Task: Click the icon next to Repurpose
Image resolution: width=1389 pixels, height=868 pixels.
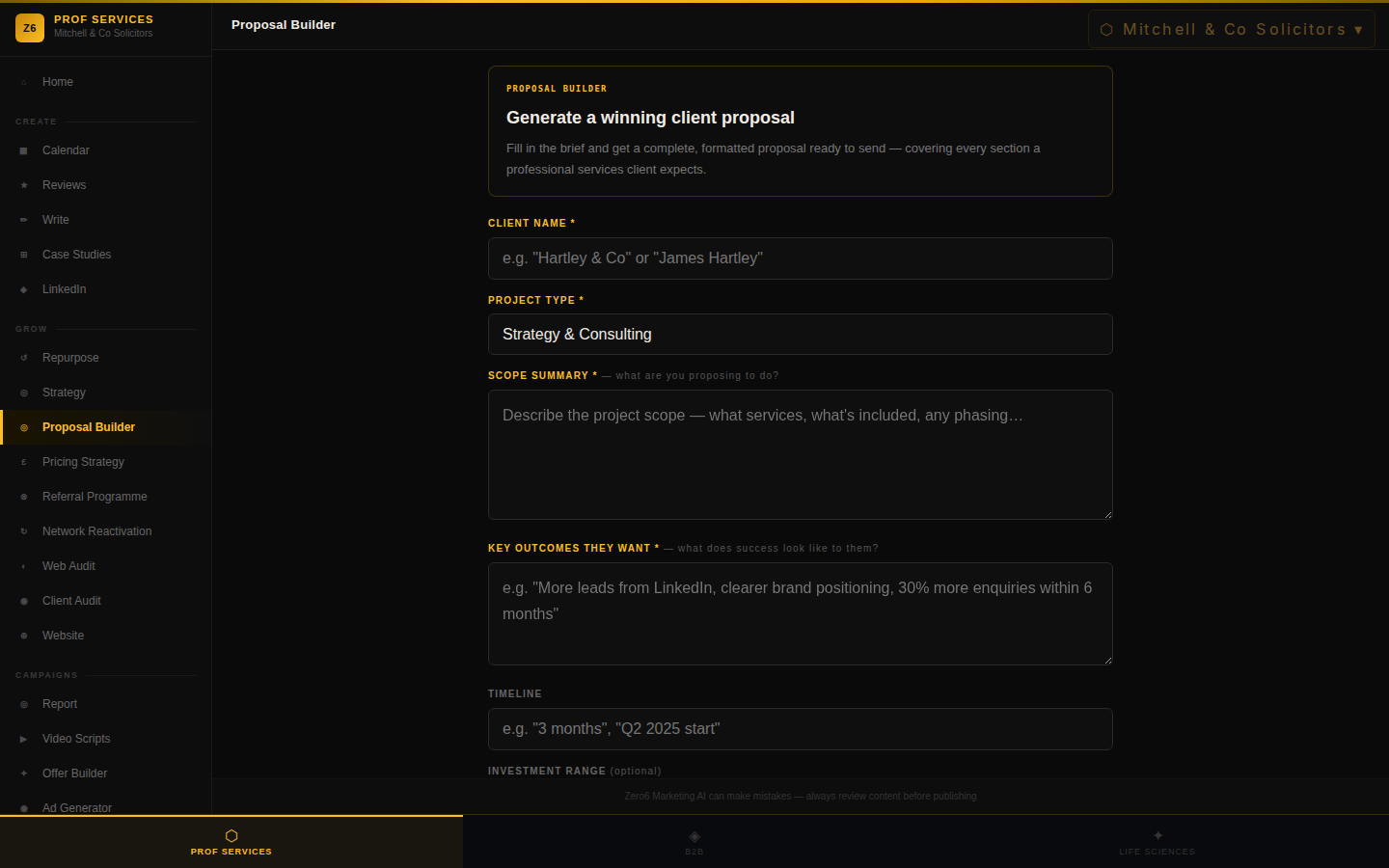Action: pos(24,358)
